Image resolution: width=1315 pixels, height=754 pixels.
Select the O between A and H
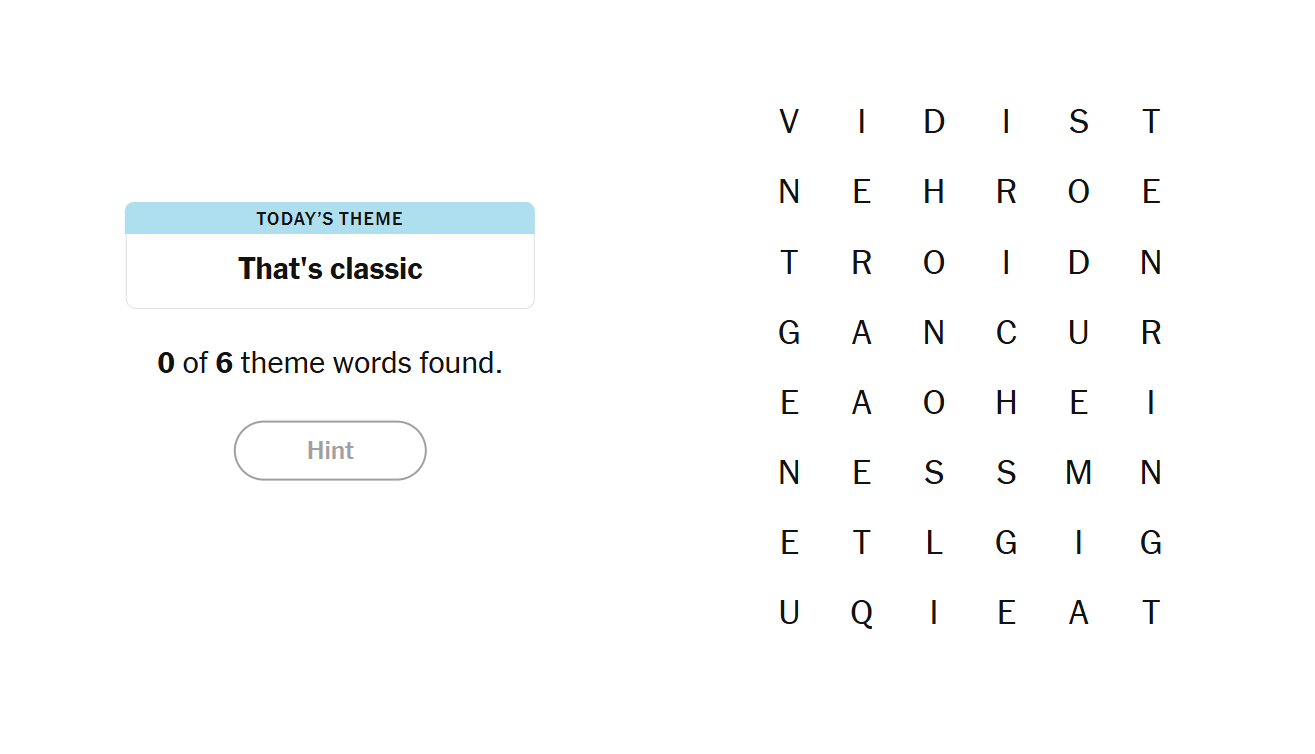pos(934,402)
